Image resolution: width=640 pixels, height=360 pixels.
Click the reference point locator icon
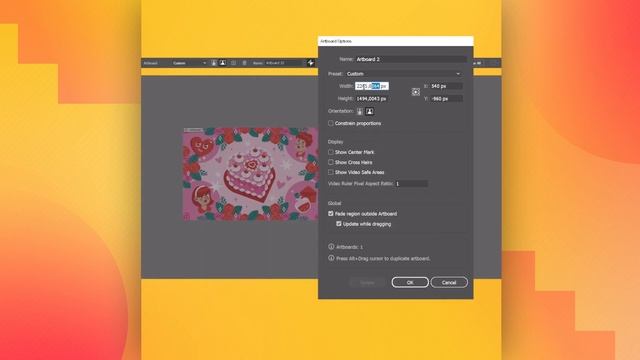[x=416, y=92]
